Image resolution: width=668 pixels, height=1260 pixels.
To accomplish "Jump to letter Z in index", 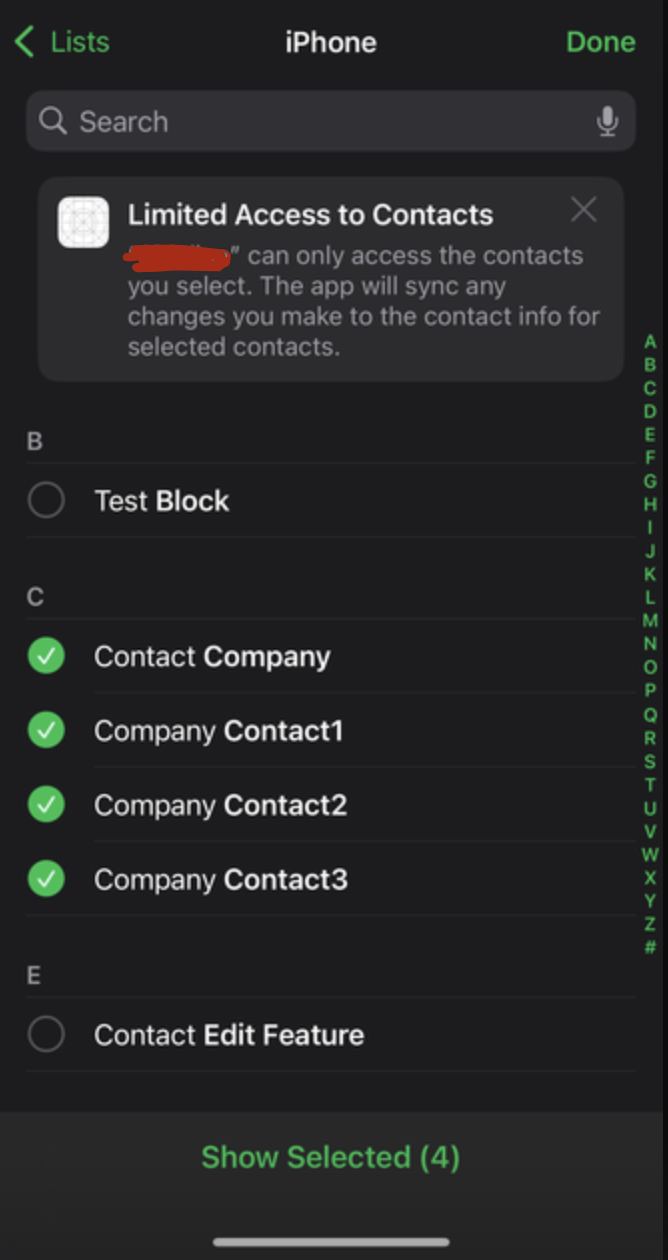I will point(650,924).
